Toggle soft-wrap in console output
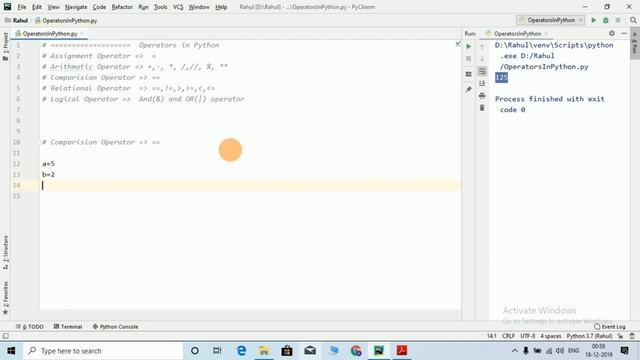 (482, 71)
